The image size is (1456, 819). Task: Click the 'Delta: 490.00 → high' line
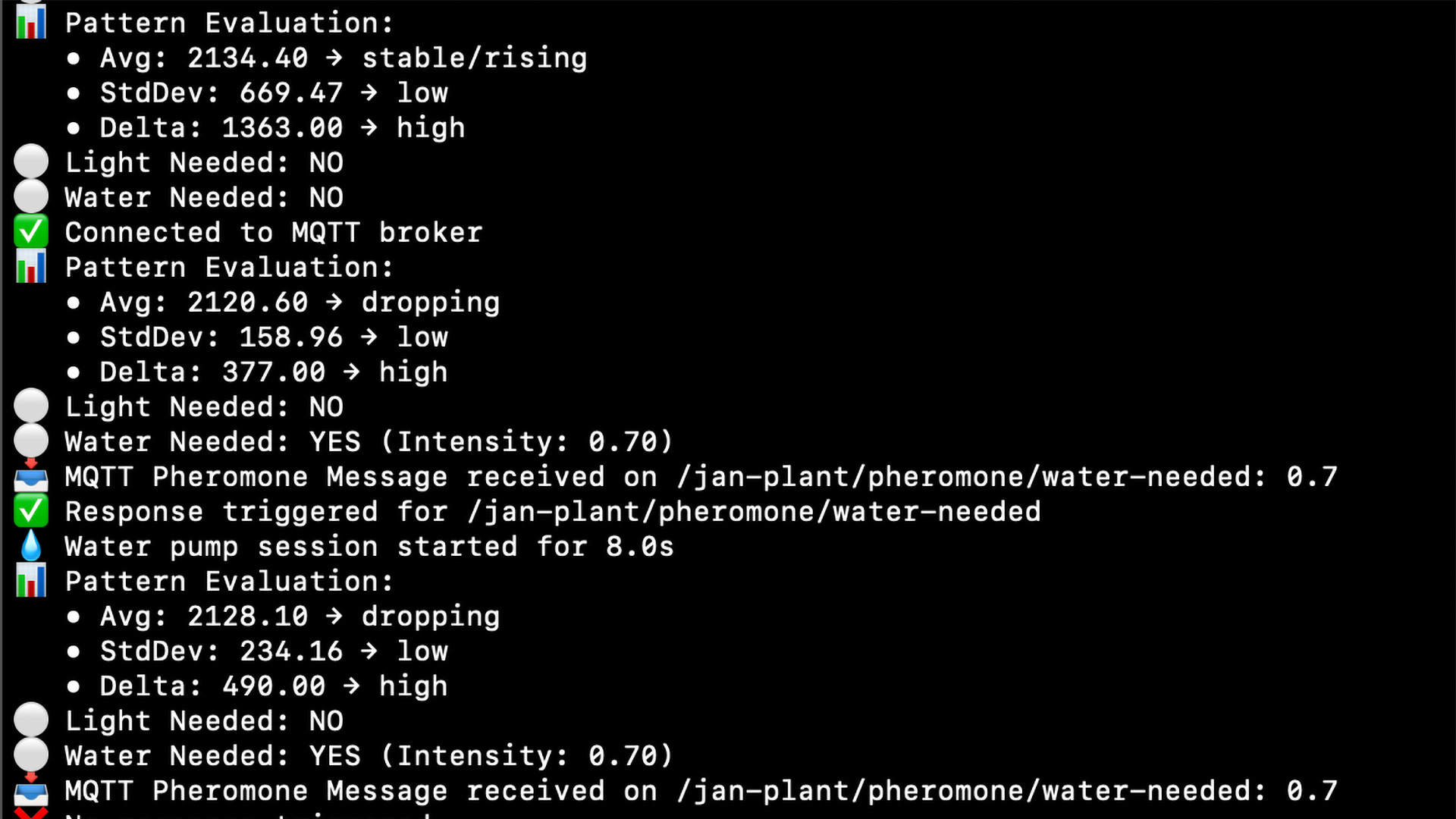tap(274, 686)
